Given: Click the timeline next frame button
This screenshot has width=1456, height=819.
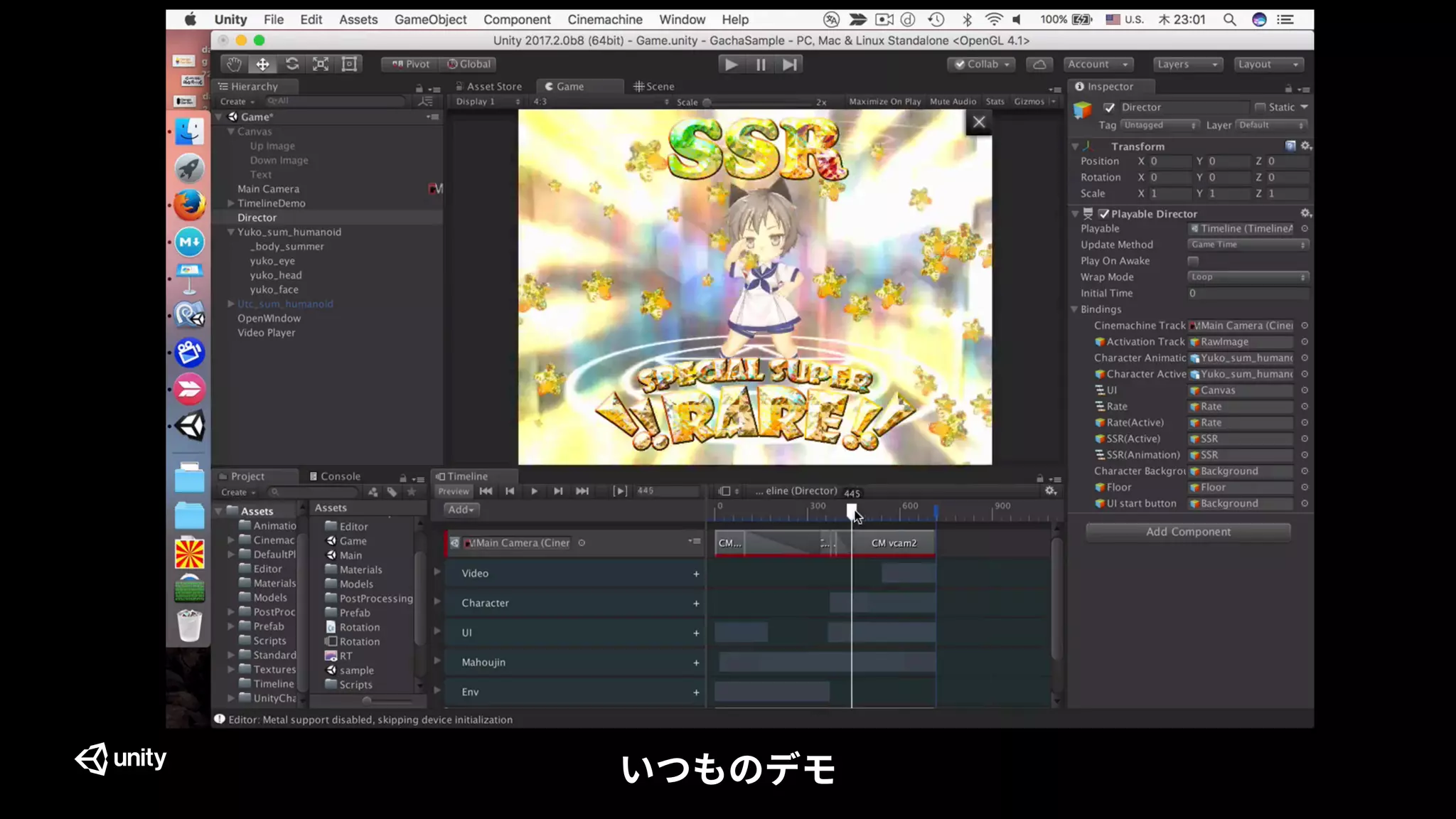Looking at the screenshot, I should coord(558,491).
